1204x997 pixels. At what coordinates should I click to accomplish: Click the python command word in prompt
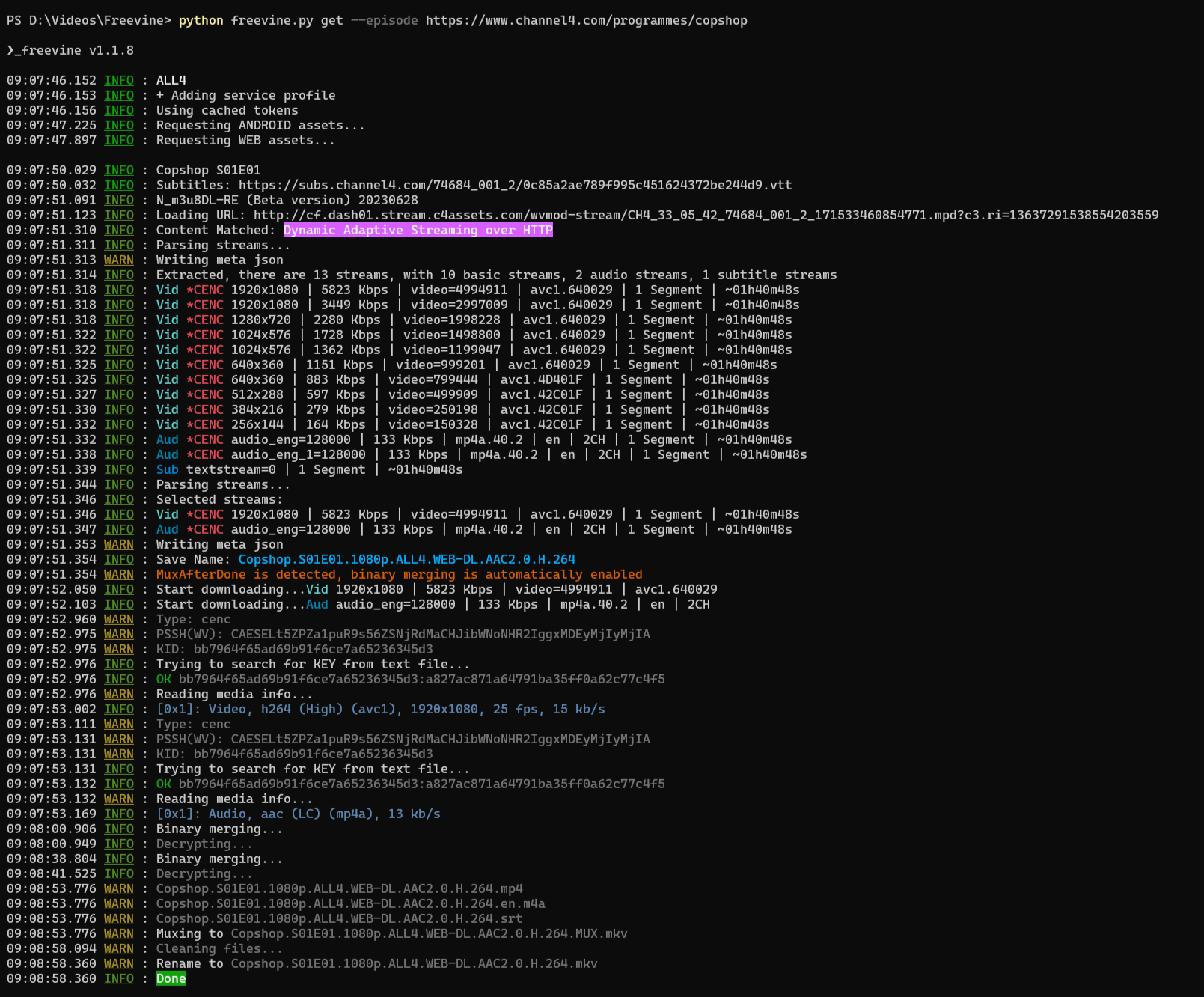[201, 20]
